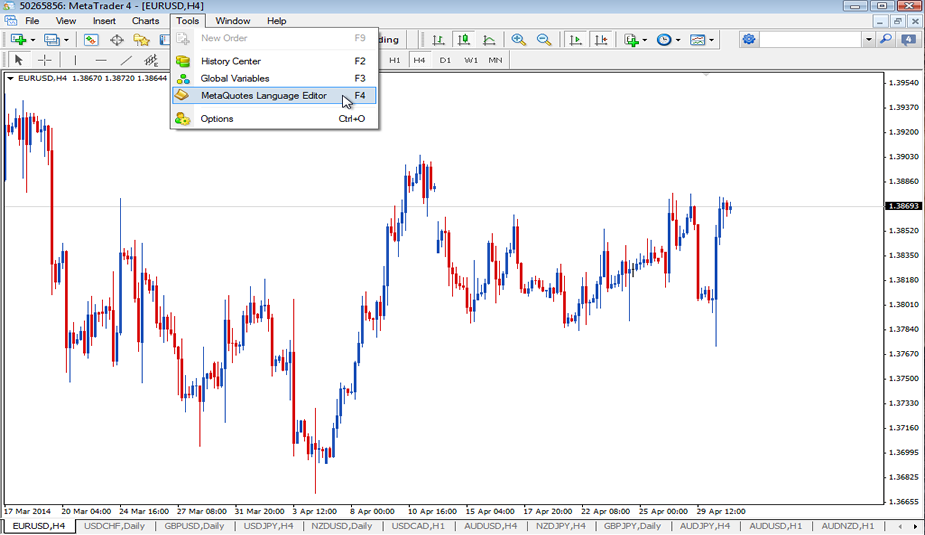Open the Window menu
Viewport: 925px width, 535px height.
click(x=232, y=21)
